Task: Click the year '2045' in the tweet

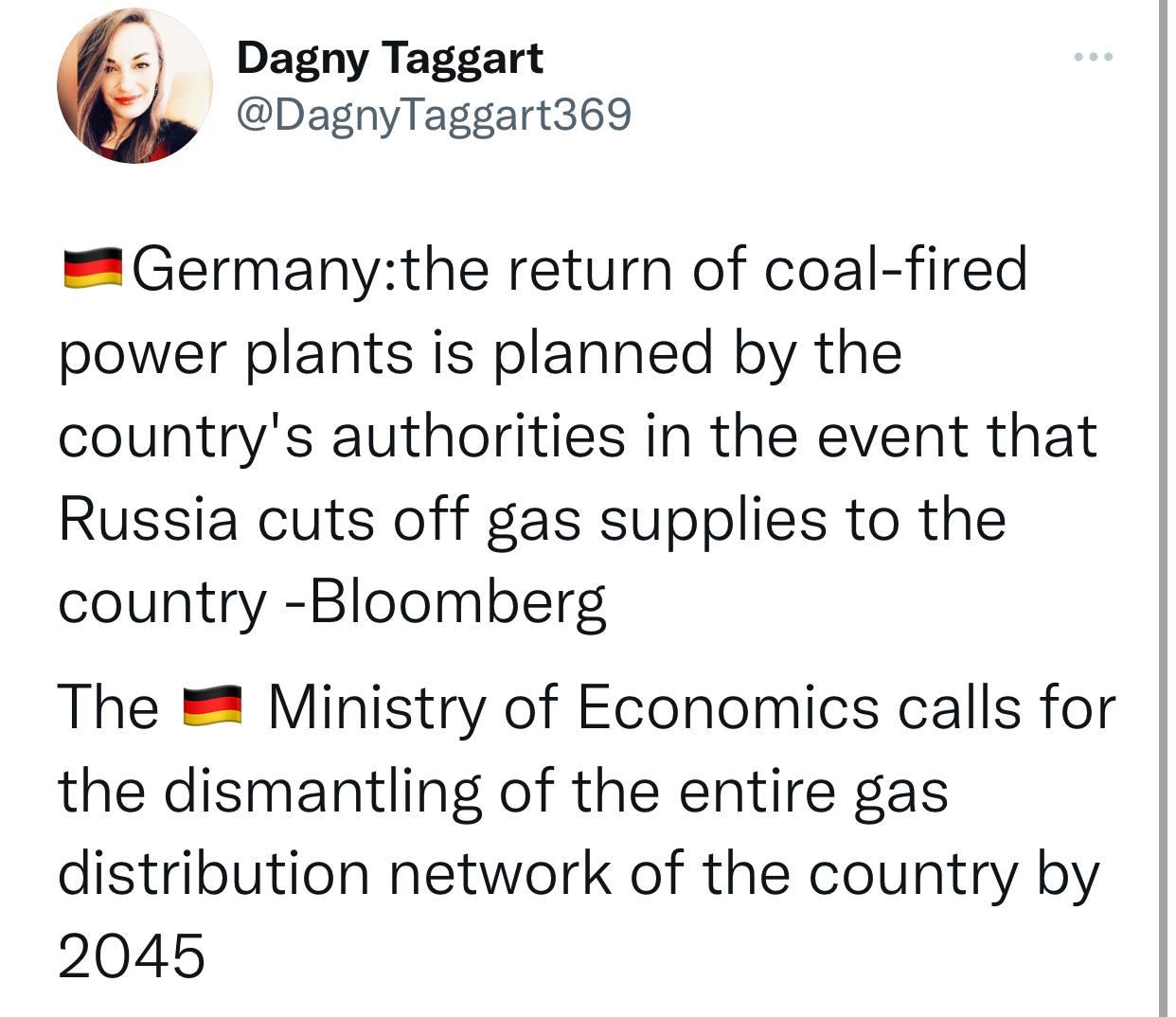Action: click(132, 955)
